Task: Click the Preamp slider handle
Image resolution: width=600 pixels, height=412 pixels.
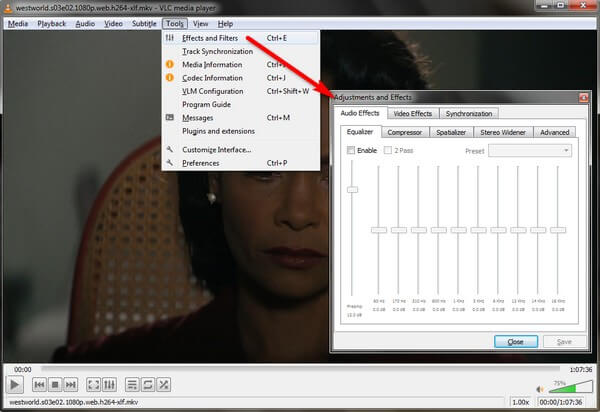Action: click(x=352, y=189)
